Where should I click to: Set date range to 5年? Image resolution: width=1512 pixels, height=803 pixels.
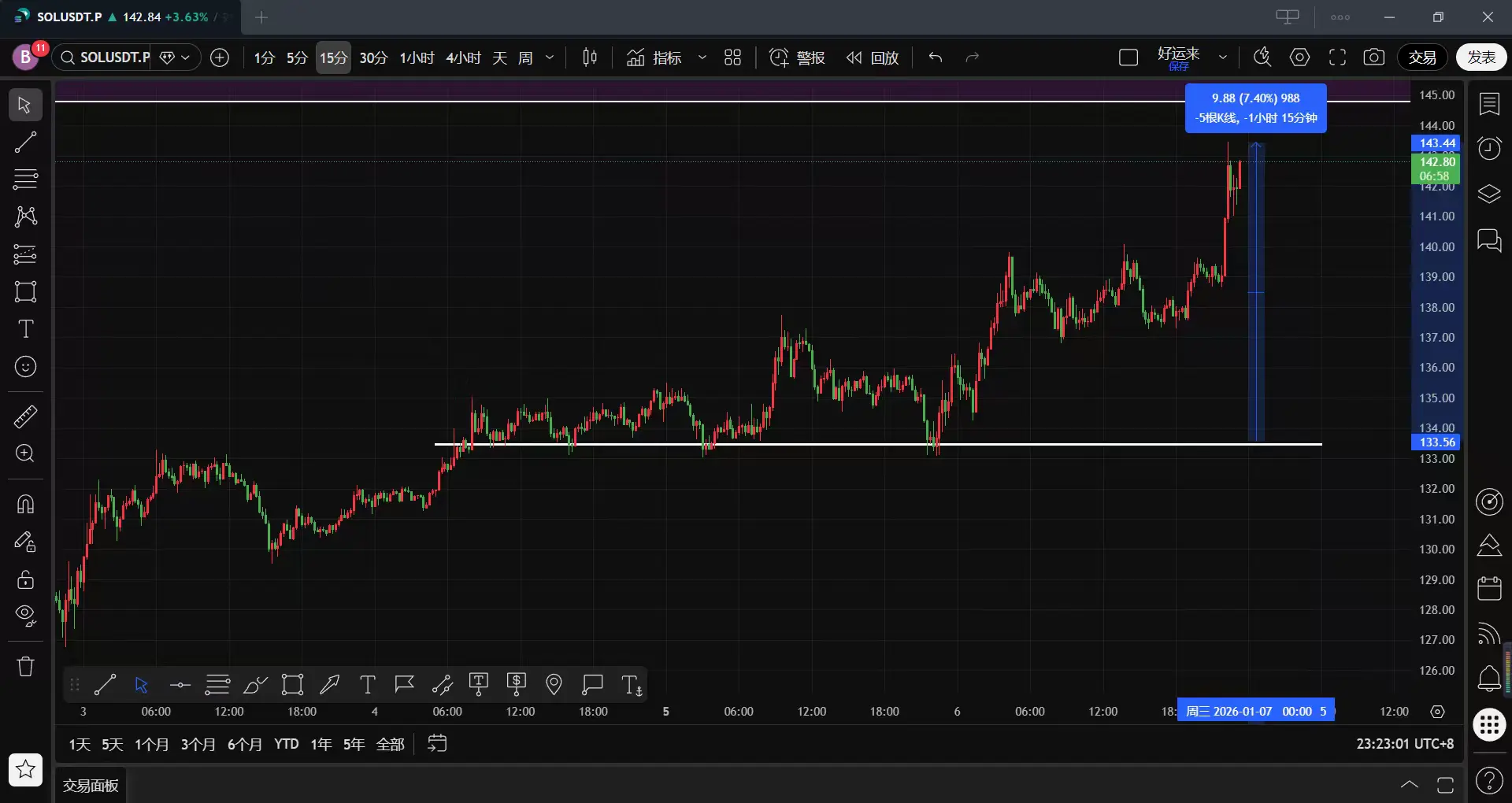click(354, 744)
